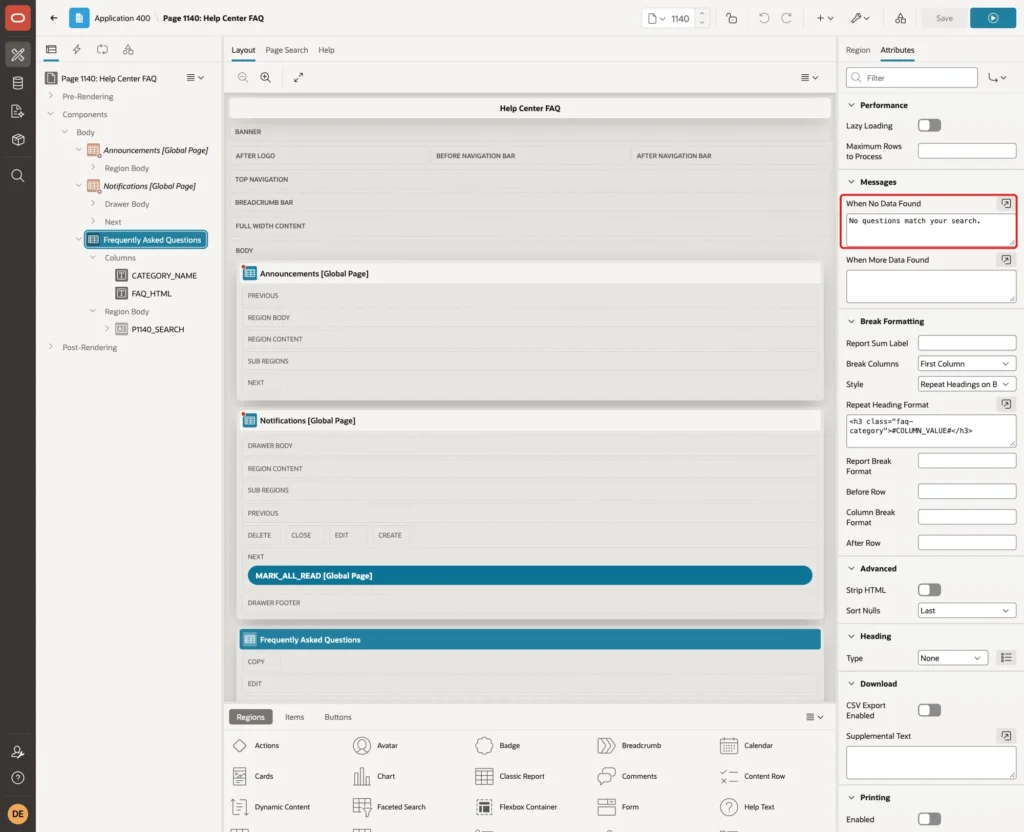Image resolution: width=1024 pixels, height=832 pixels.
Task: Switch gallery to the Buttons tab
Action: [338, 717]
